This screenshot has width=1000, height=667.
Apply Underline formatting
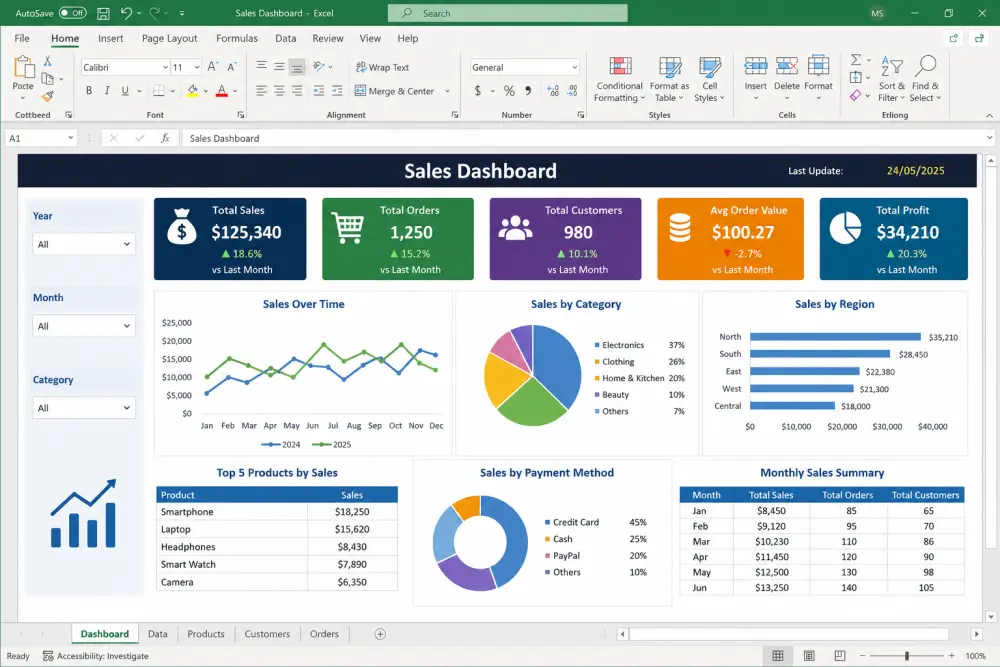coord(125,91)
